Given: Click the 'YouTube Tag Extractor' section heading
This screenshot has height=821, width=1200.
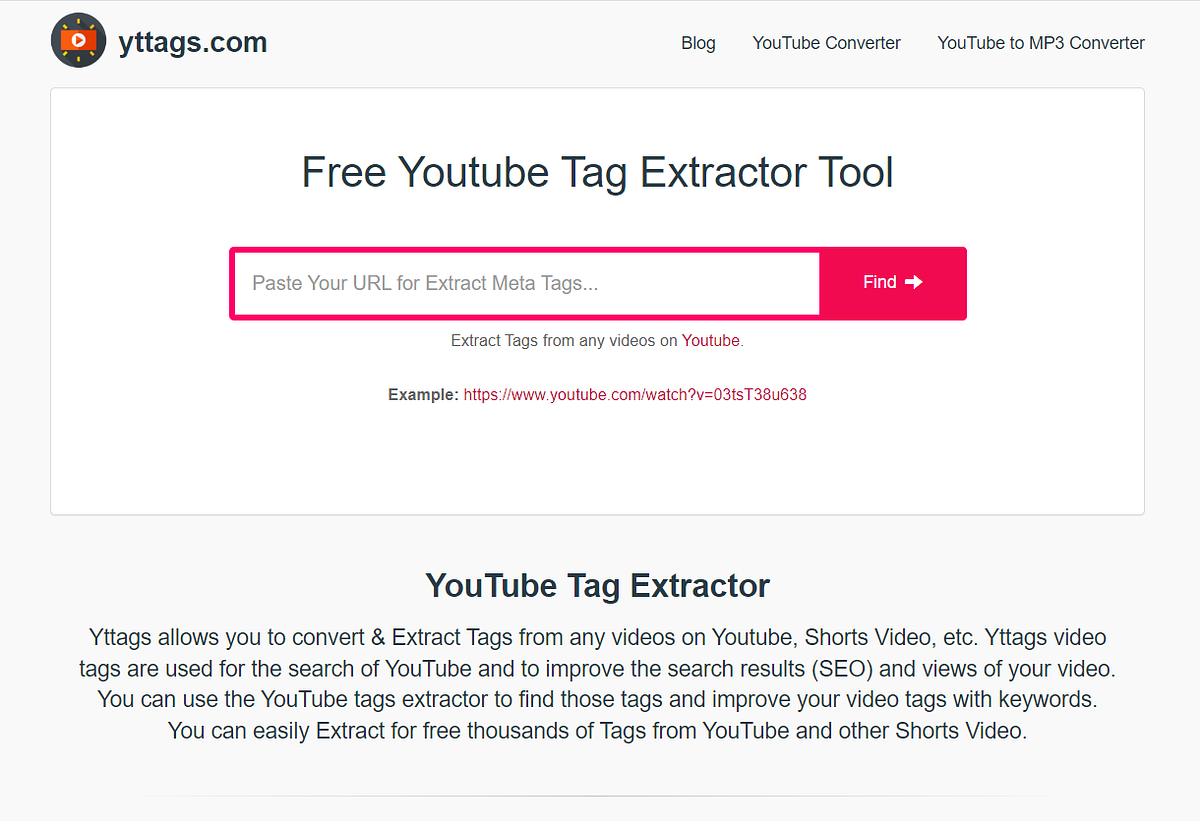Looking at the screenshot, I should tap(597, 586).
